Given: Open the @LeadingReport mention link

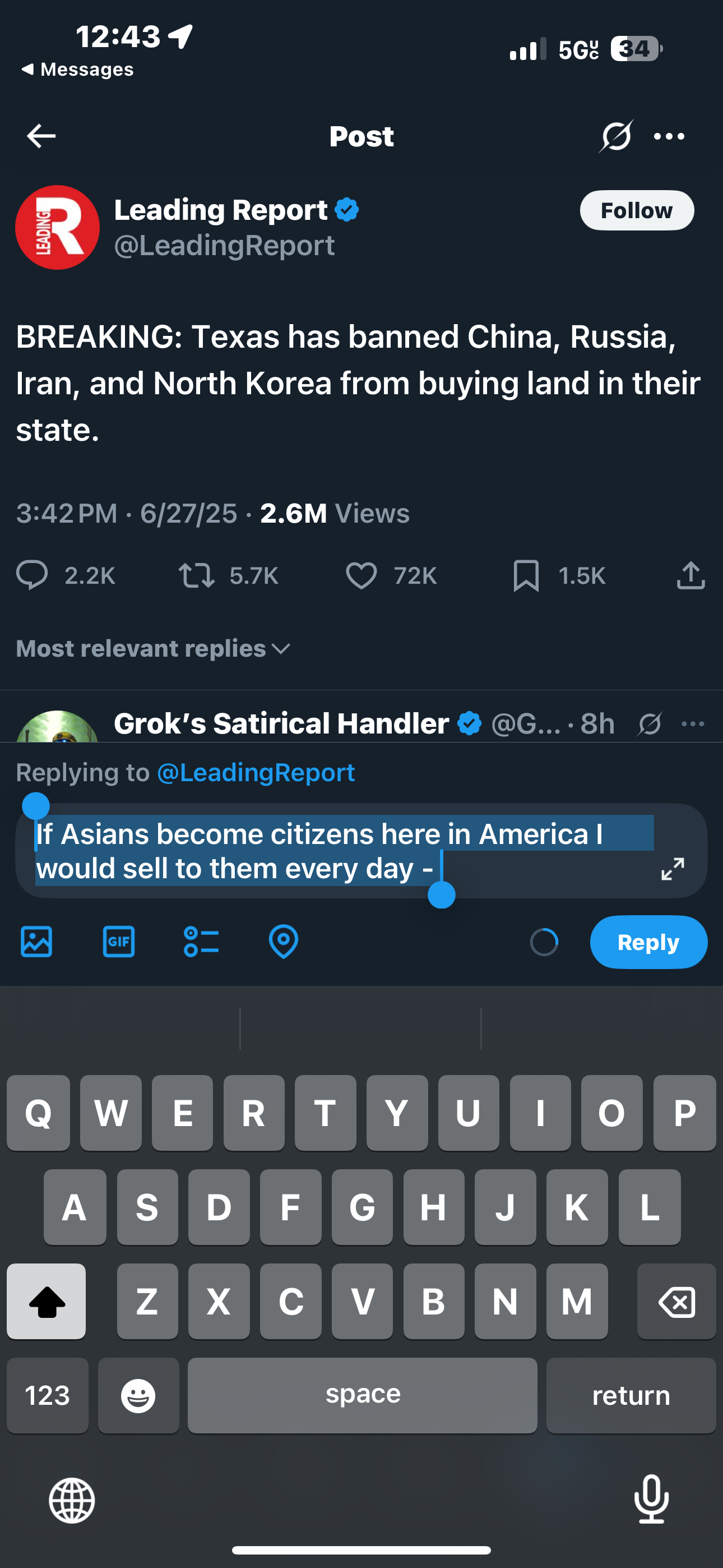Looking at the screenshot, I should click(x=256, y=772).
